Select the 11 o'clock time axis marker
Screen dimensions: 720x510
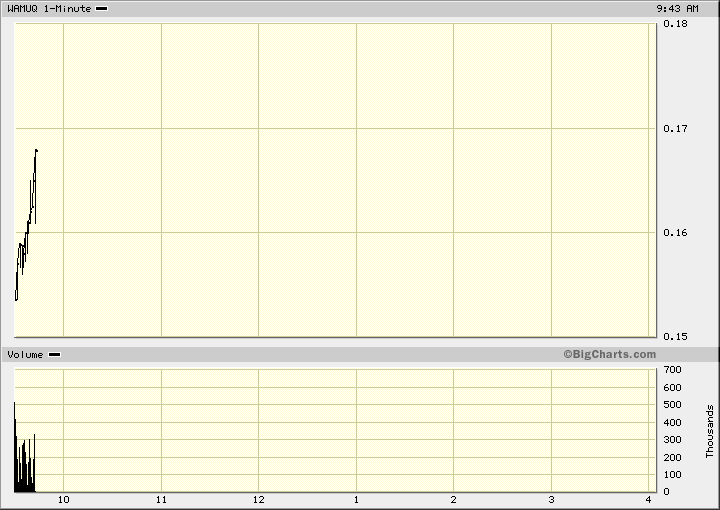coord(161,499)
